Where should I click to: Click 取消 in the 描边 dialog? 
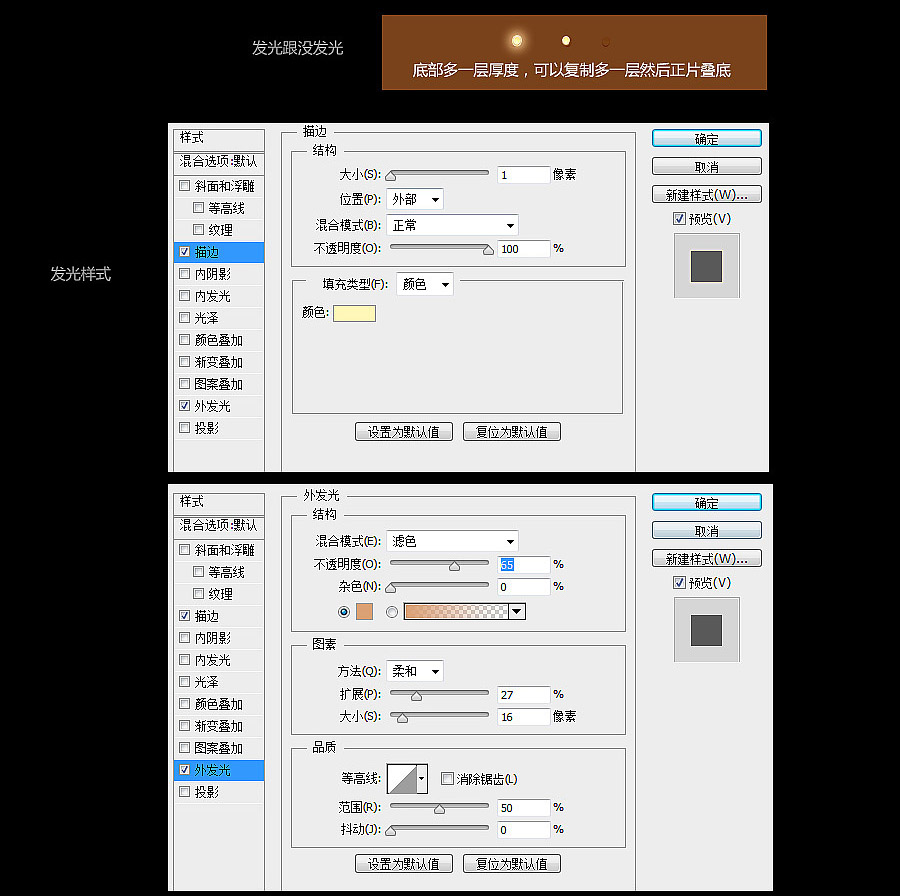tap(707, 166)
